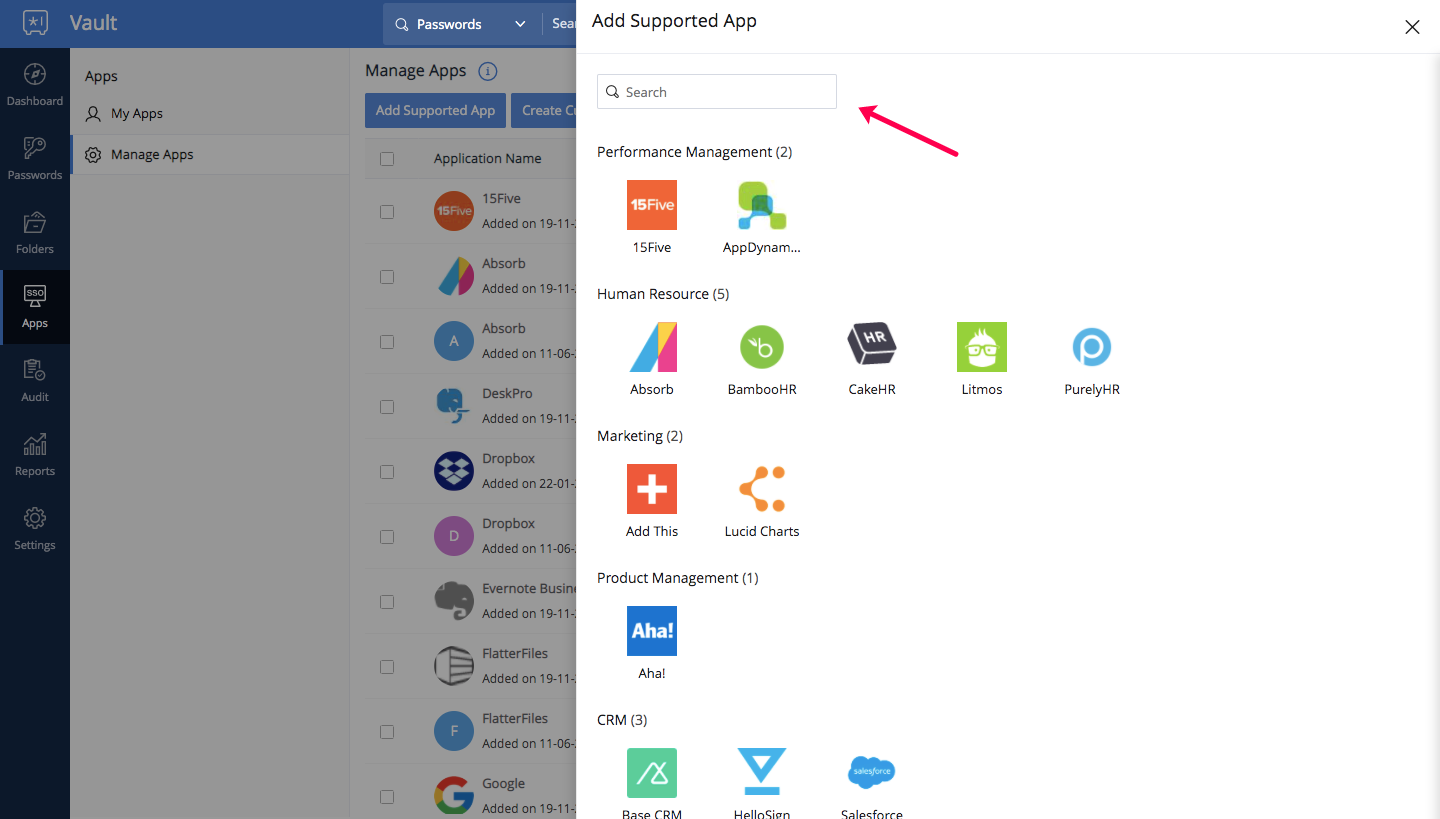Image resolution: width=1440 pixels, height=819 pixels.
Task: Open the Passwords search scope dropdown
Action: [x=462, y=24]
